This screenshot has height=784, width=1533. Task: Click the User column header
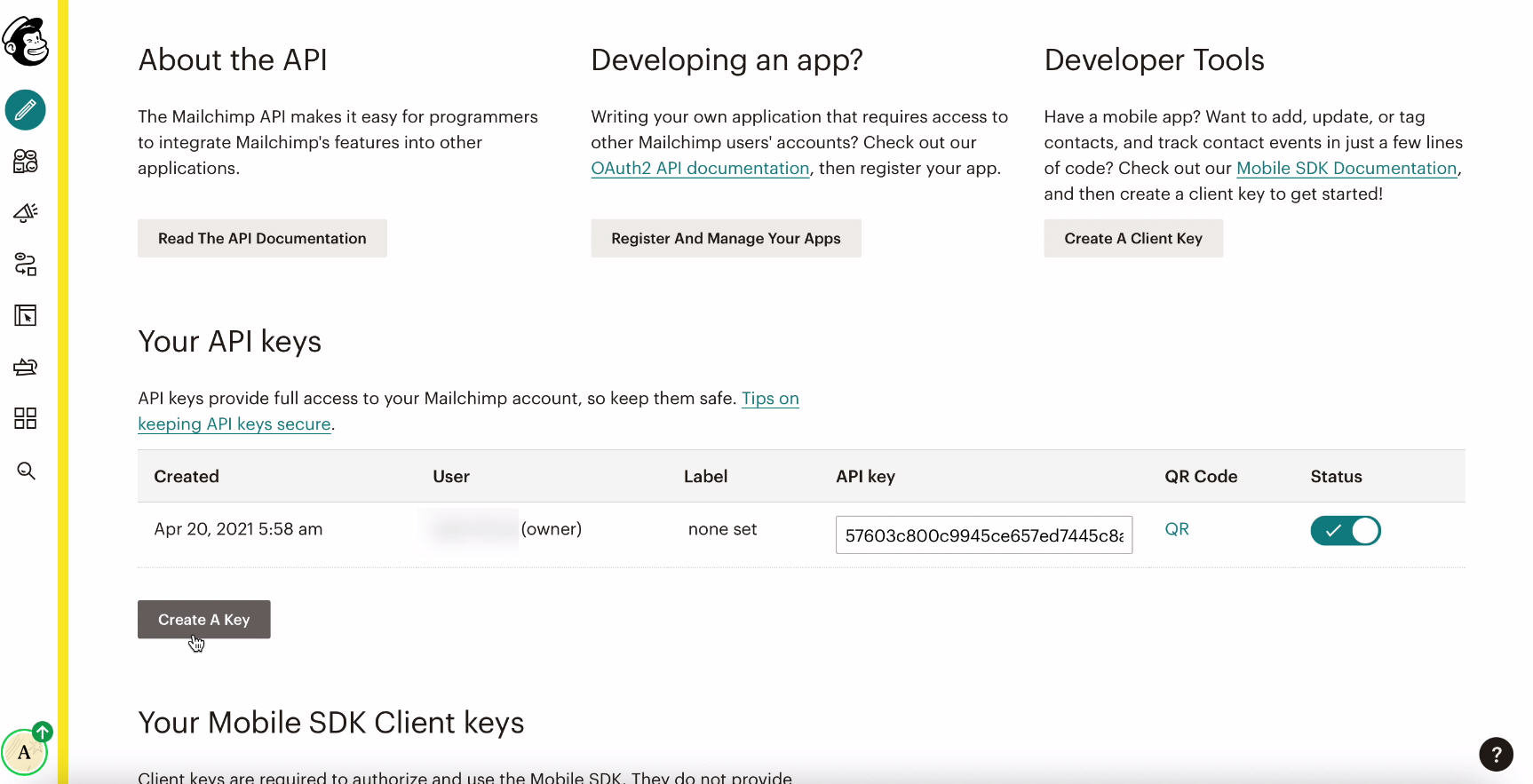[451, 477]
